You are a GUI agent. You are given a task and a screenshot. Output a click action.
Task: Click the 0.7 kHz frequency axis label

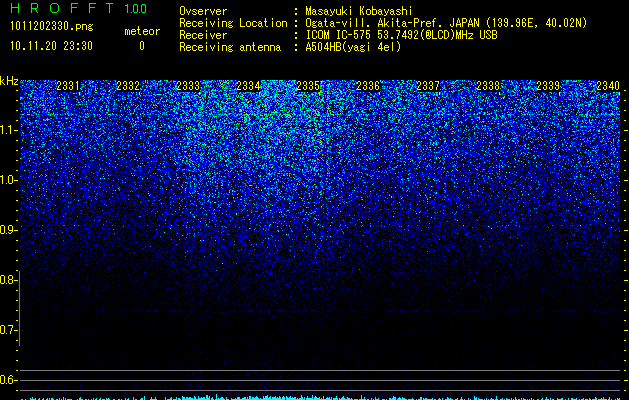coord(8,330)
